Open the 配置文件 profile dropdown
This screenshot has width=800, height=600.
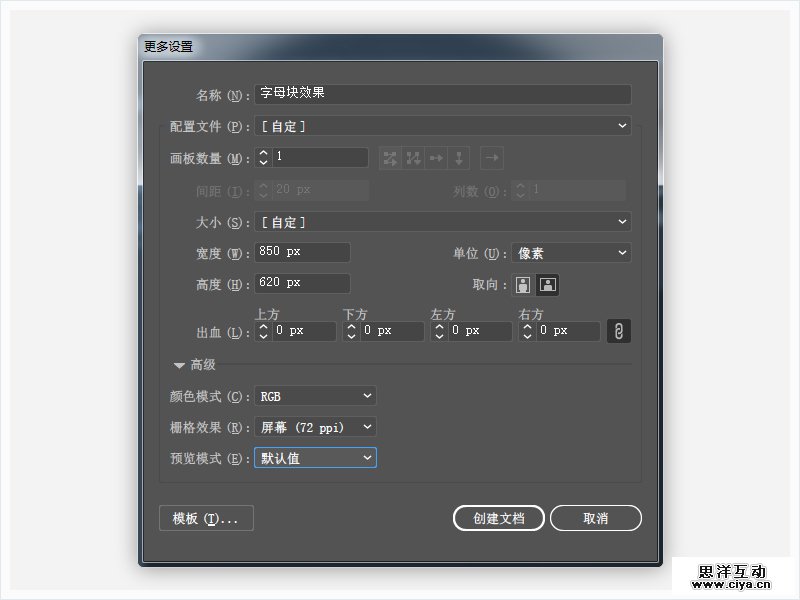pyautogui.click(x=443, y=126)
